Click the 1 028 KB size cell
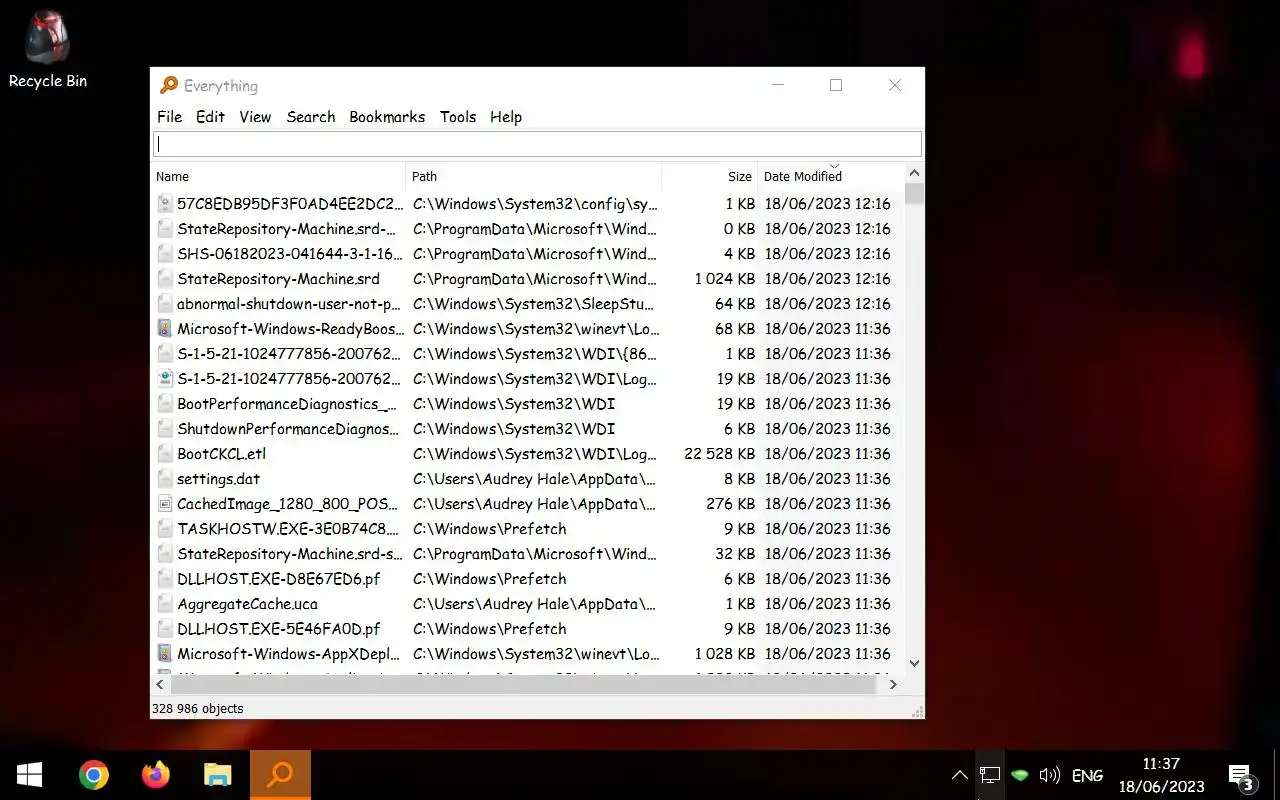This screenshot has height=800, width=1280. coord(725,654)
